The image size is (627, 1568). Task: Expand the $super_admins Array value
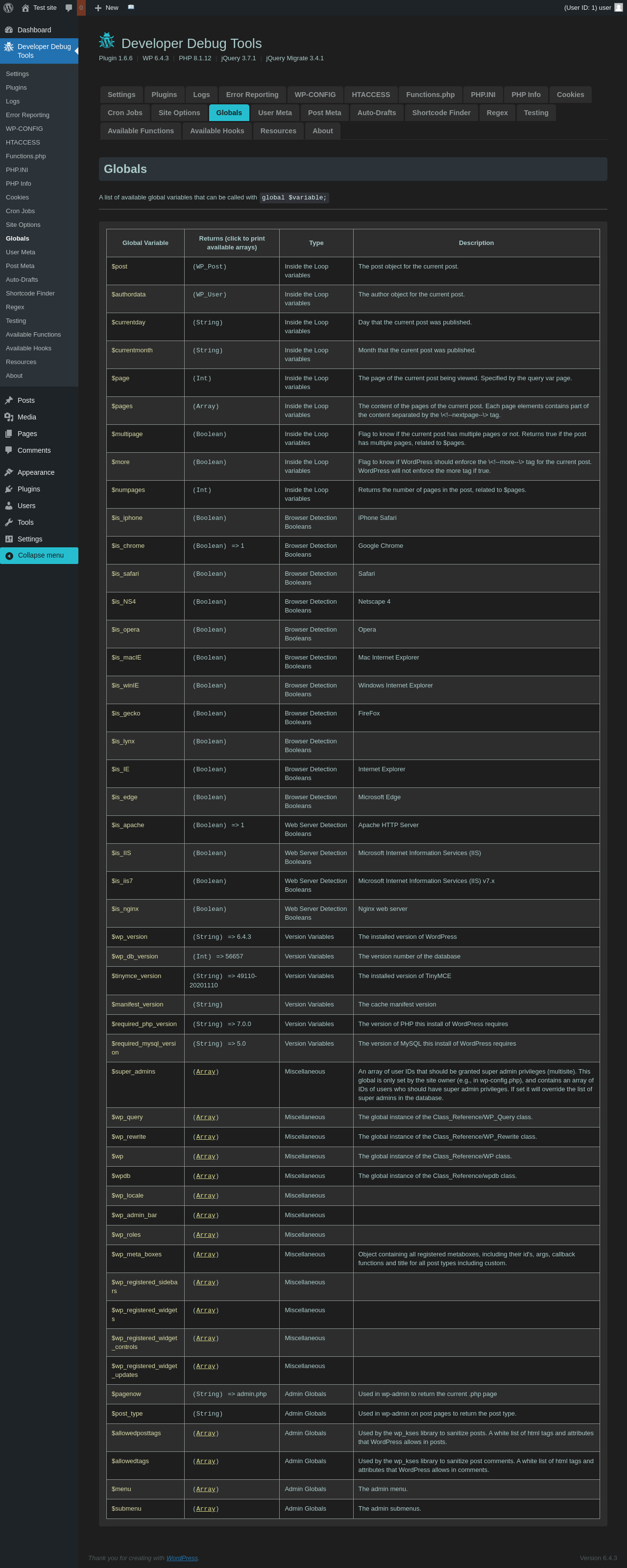click(x=206, y=1071)
